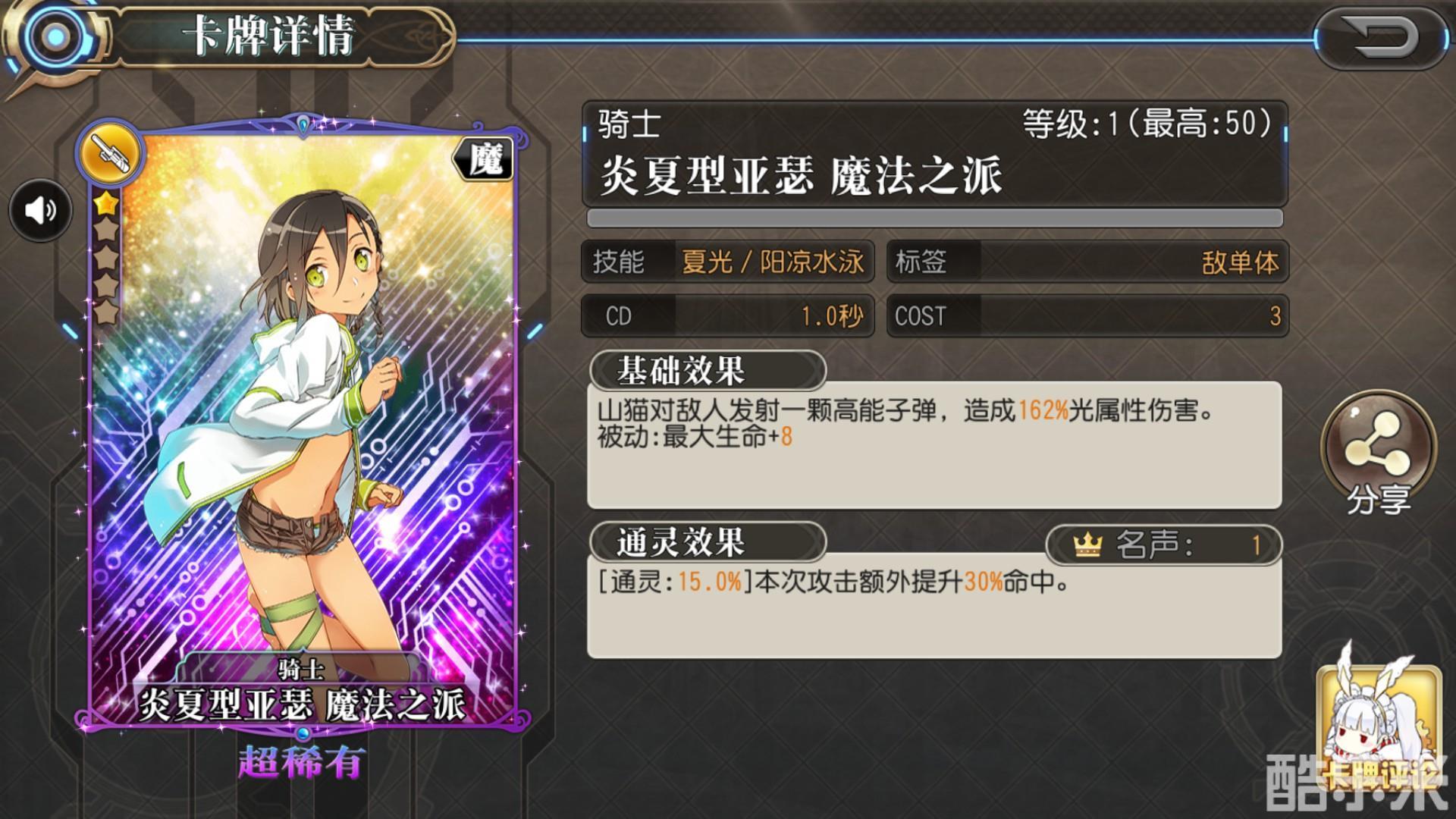The width and height of the screenshot is (1456, 819).
Task: Toggle the card voice speaker icon
Action: tap(41, 210)
